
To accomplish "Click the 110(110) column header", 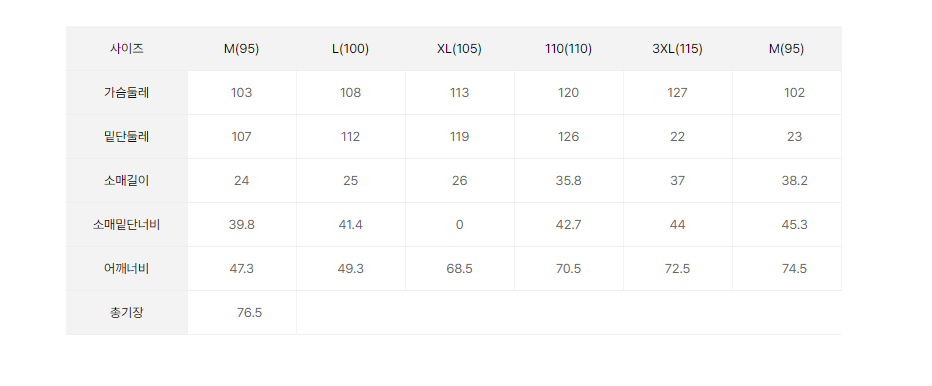I will pos(568,49).
